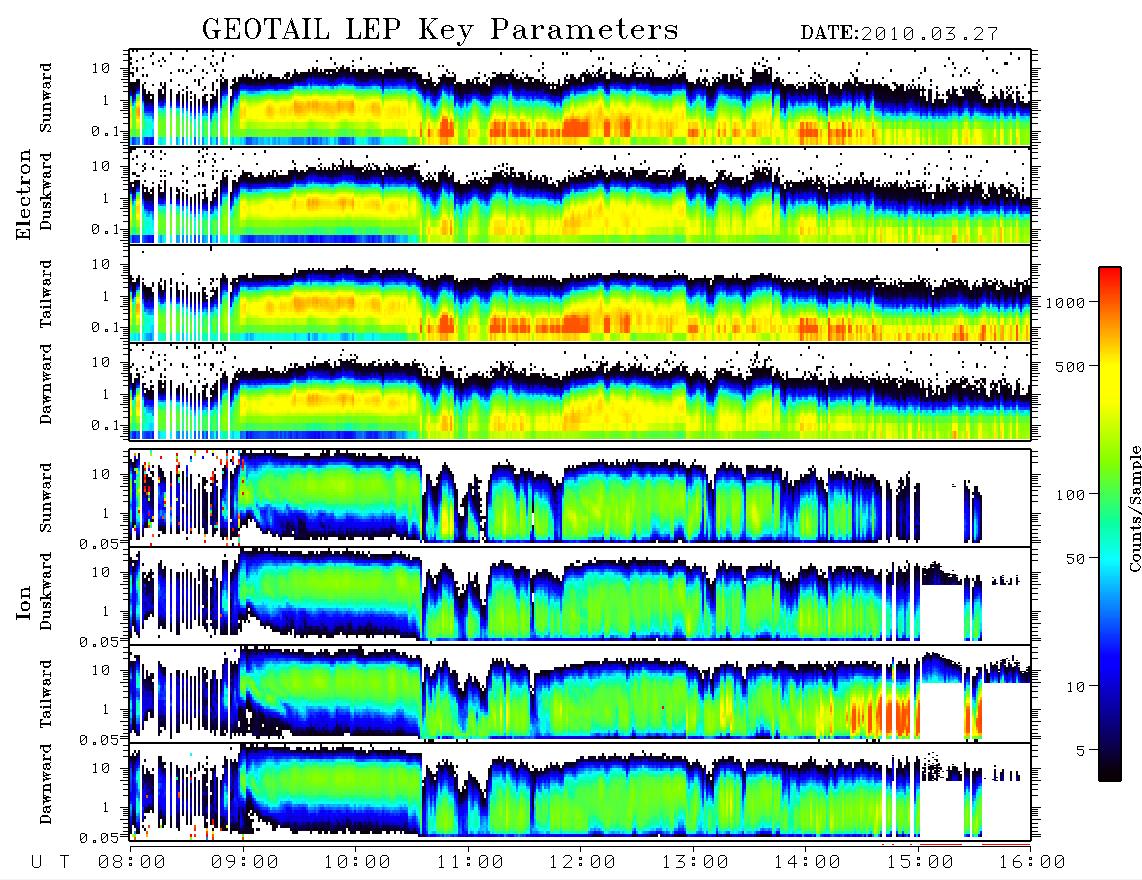Click the "16:00" time tick label
1142x880 pixels.
point(1031,863)
